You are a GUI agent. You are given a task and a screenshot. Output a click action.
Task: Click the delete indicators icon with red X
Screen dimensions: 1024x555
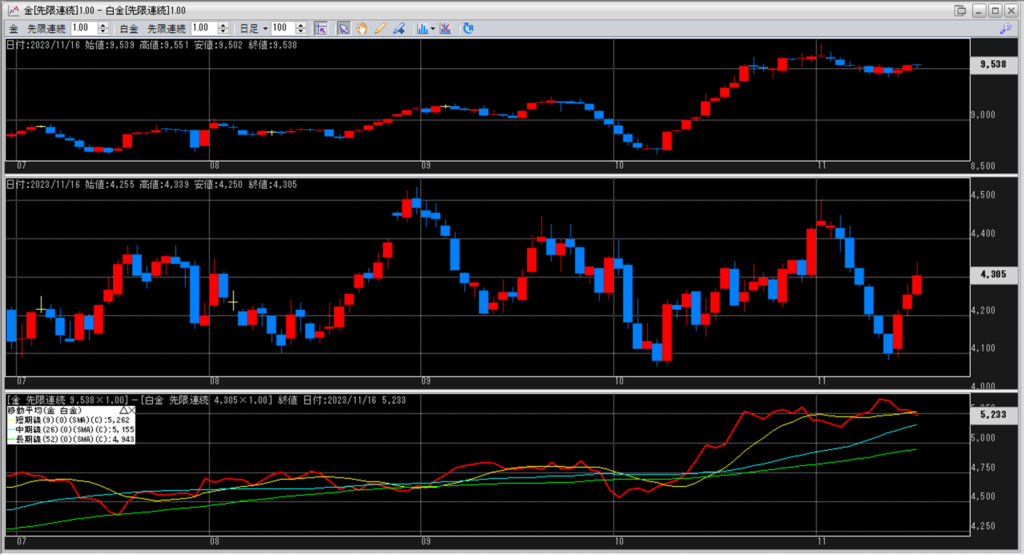tap(445, 28)
